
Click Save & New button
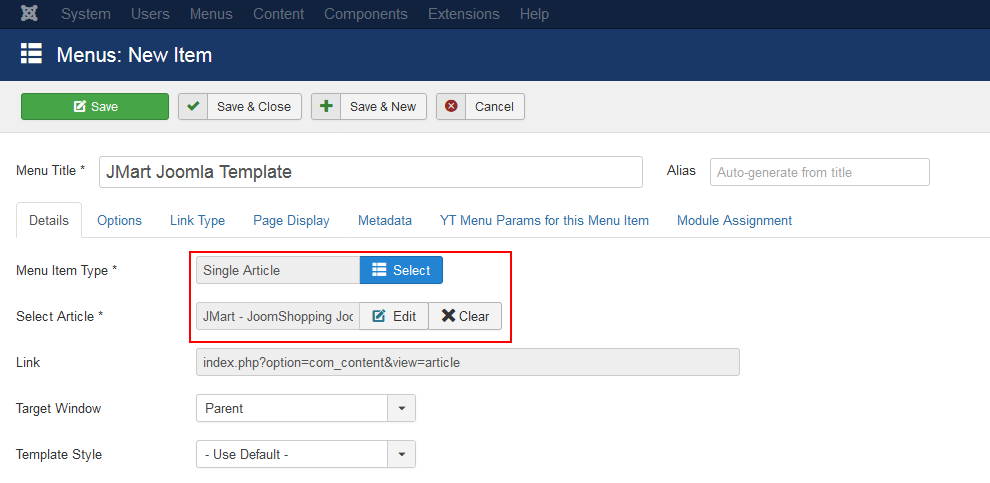click(x=369, y=107)
